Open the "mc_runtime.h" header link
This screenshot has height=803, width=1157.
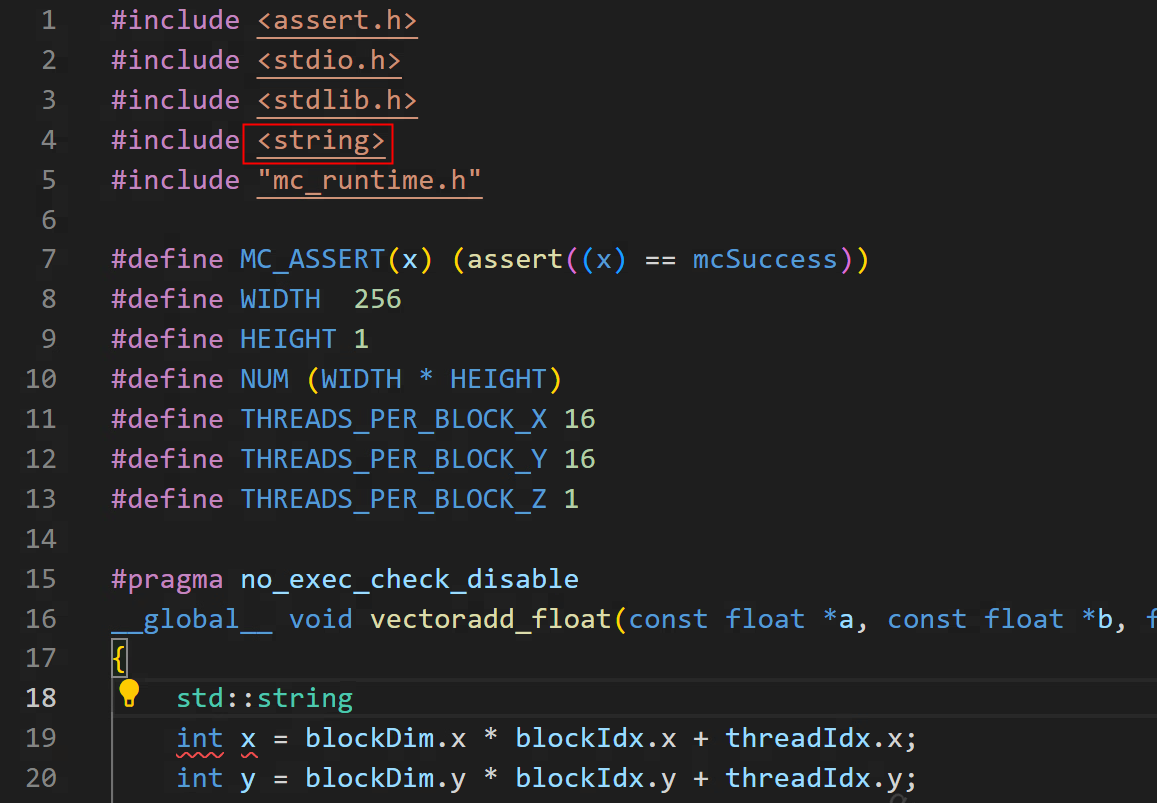tap(369, 180)
